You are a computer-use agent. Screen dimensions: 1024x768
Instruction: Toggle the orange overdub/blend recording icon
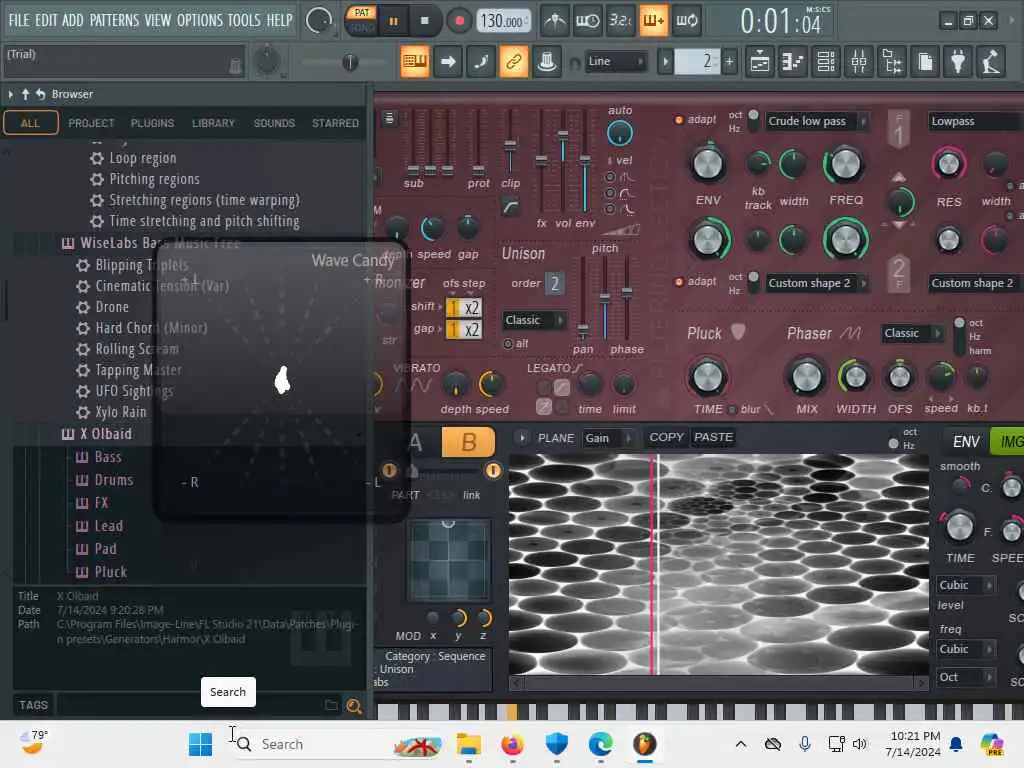pos(653,21)
